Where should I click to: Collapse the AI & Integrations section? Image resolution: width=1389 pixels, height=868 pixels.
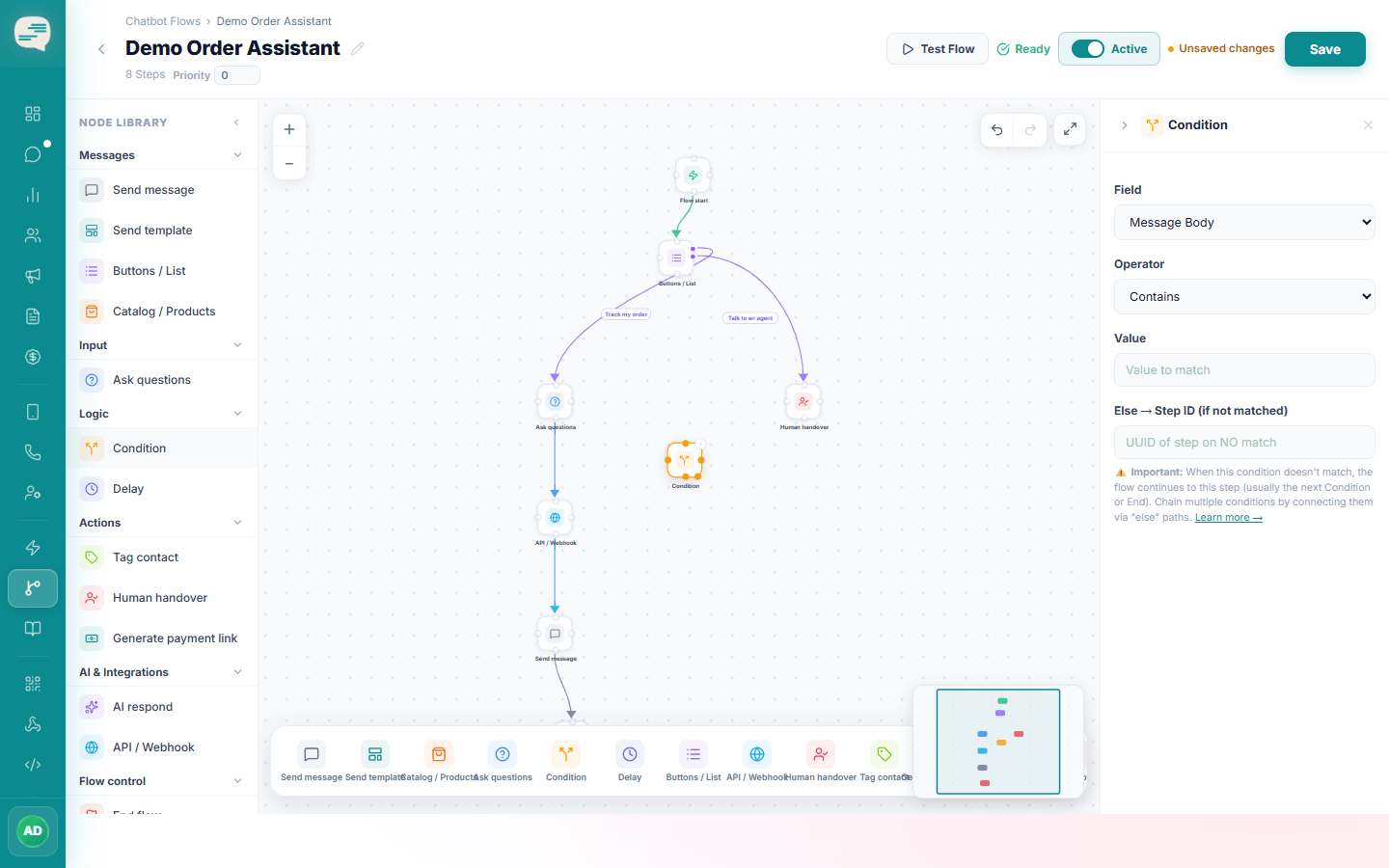237,672
